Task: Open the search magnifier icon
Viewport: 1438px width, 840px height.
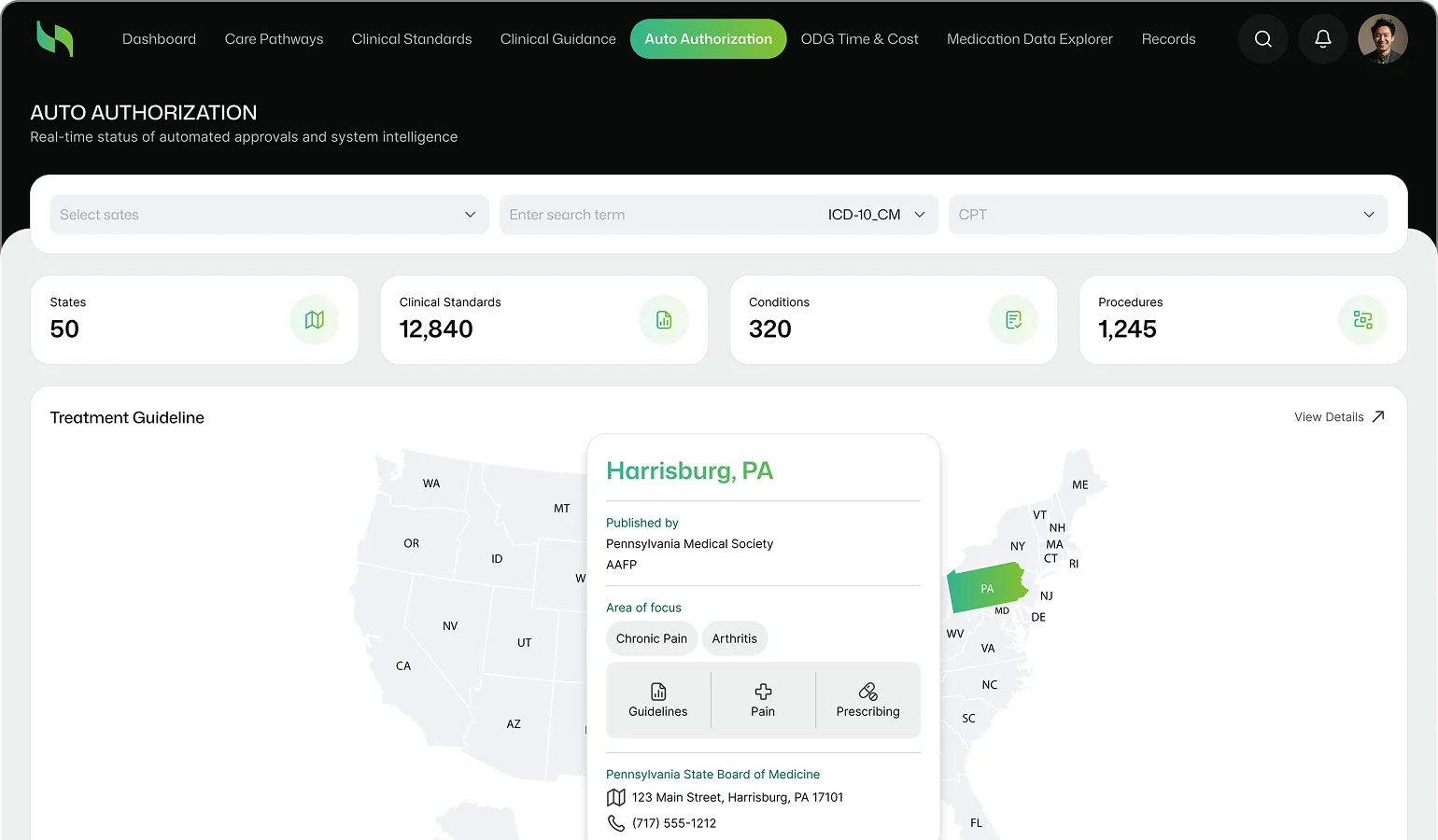Action: [x=1262, y=38]
